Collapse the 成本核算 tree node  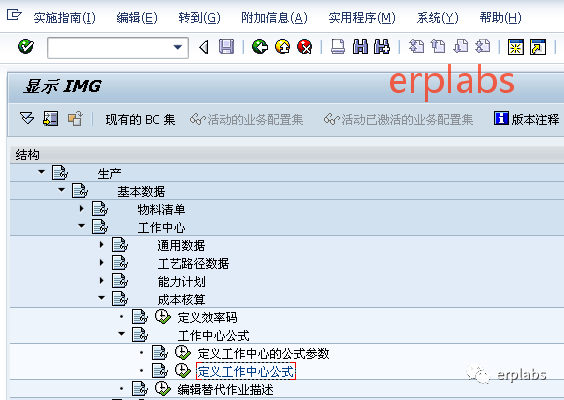(102, 297)
